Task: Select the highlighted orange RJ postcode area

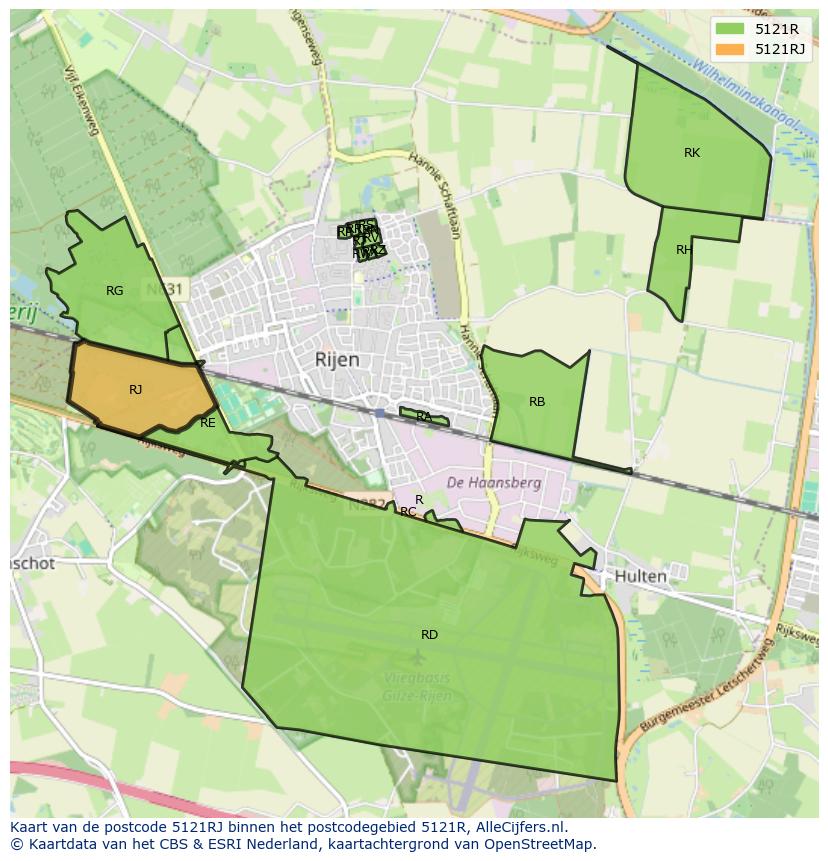Action: 135,390
